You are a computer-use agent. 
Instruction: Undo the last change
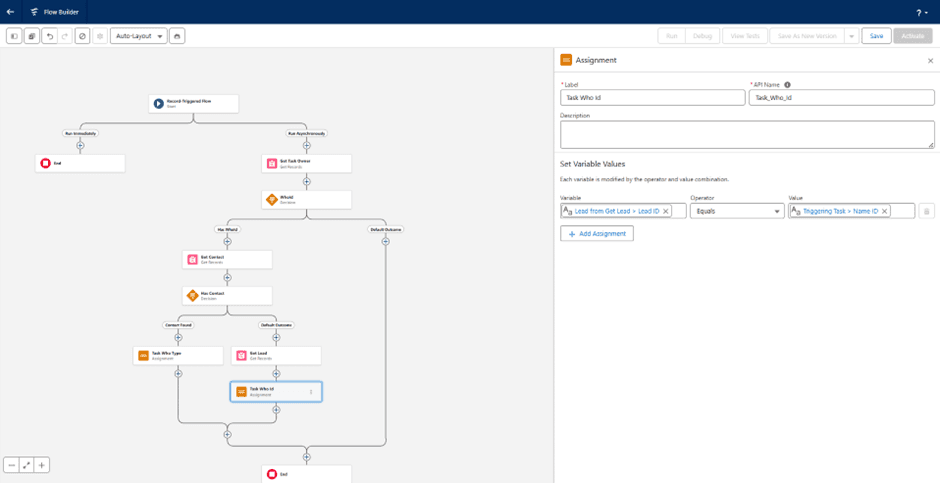point(50,36)
